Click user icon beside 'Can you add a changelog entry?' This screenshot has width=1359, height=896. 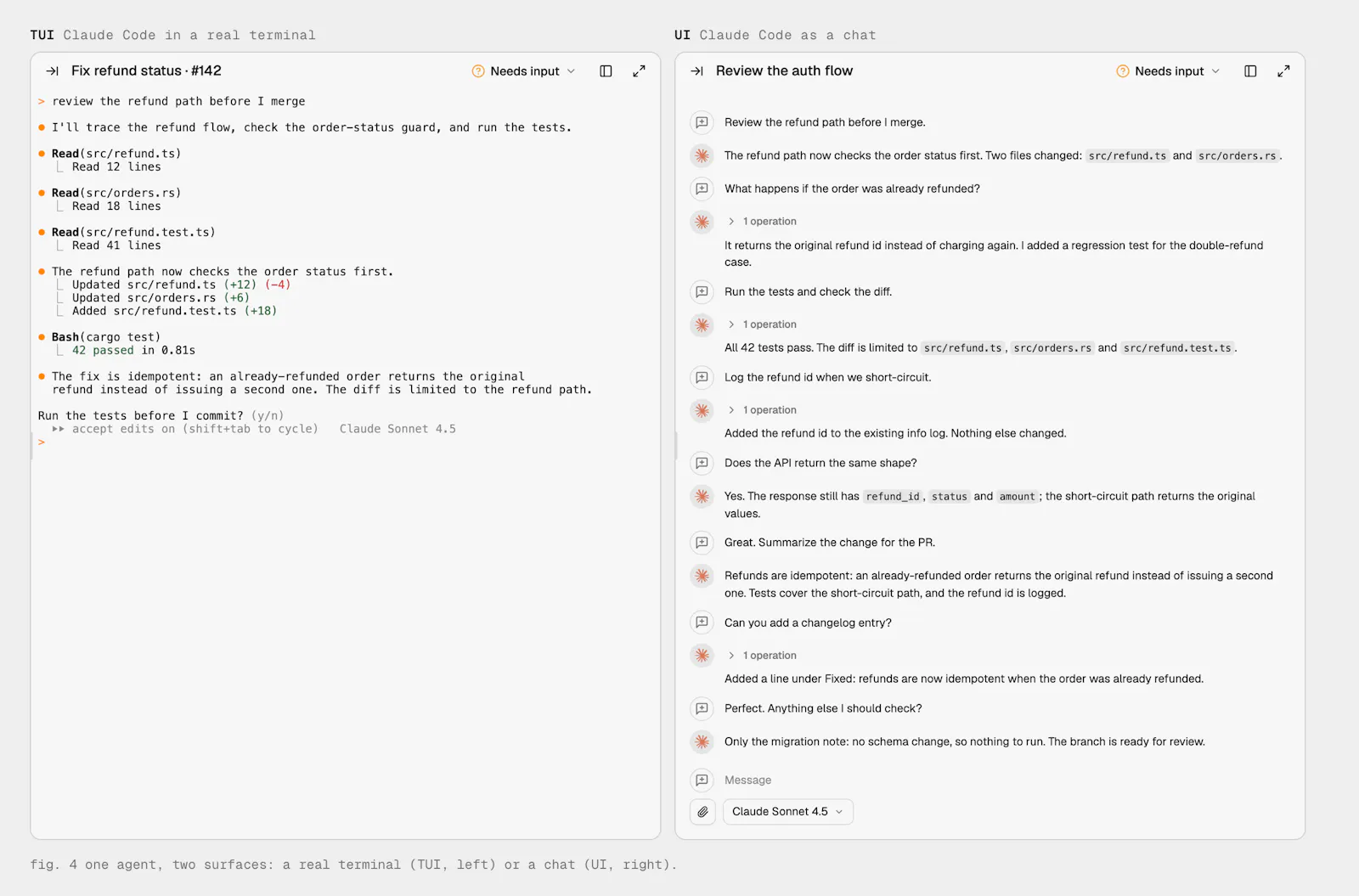coord(702,623)
